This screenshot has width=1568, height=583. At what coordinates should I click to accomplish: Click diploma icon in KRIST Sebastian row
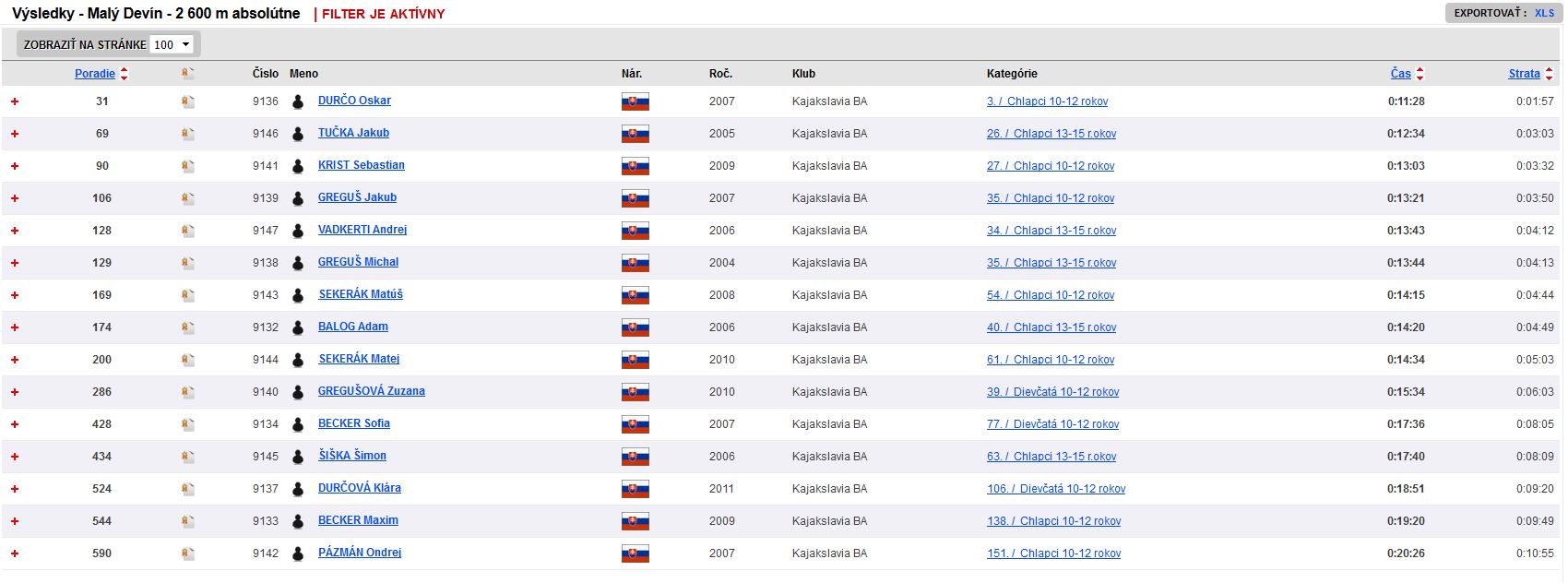[188, 166]
